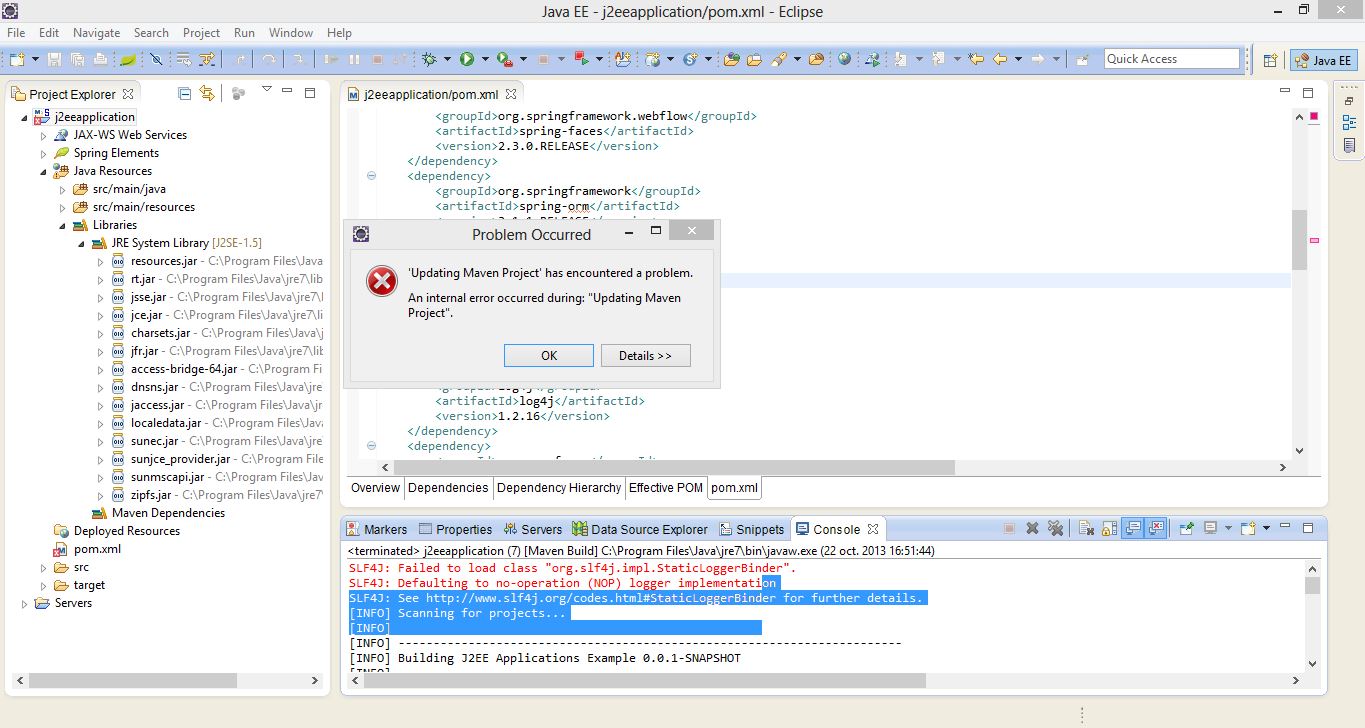The height and width of the screenshot is (728, 1365).
Task: Collapse JRE System Library node
Action: coord(81,243)
